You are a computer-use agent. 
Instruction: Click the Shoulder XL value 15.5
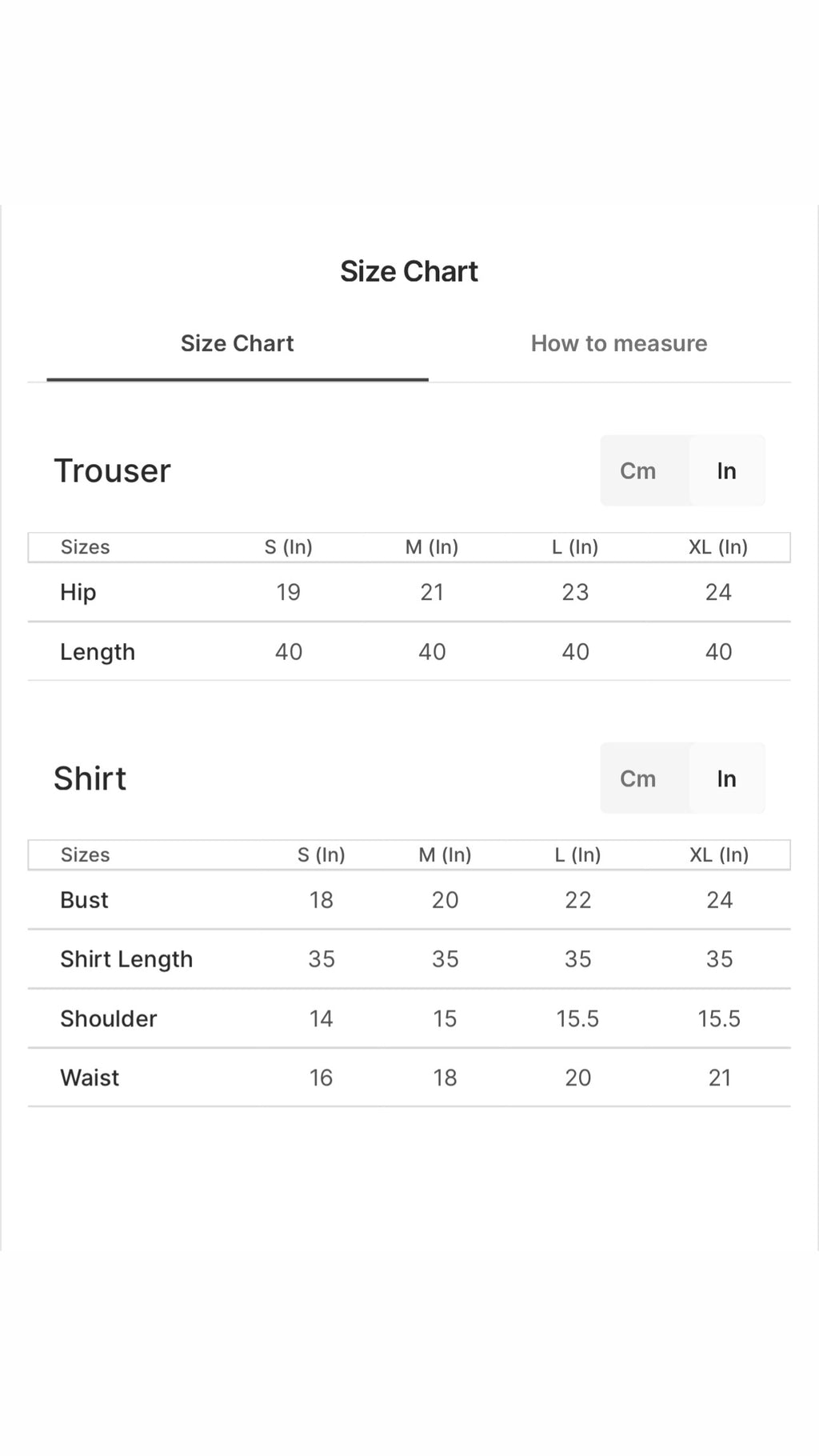click(719, 1018)
